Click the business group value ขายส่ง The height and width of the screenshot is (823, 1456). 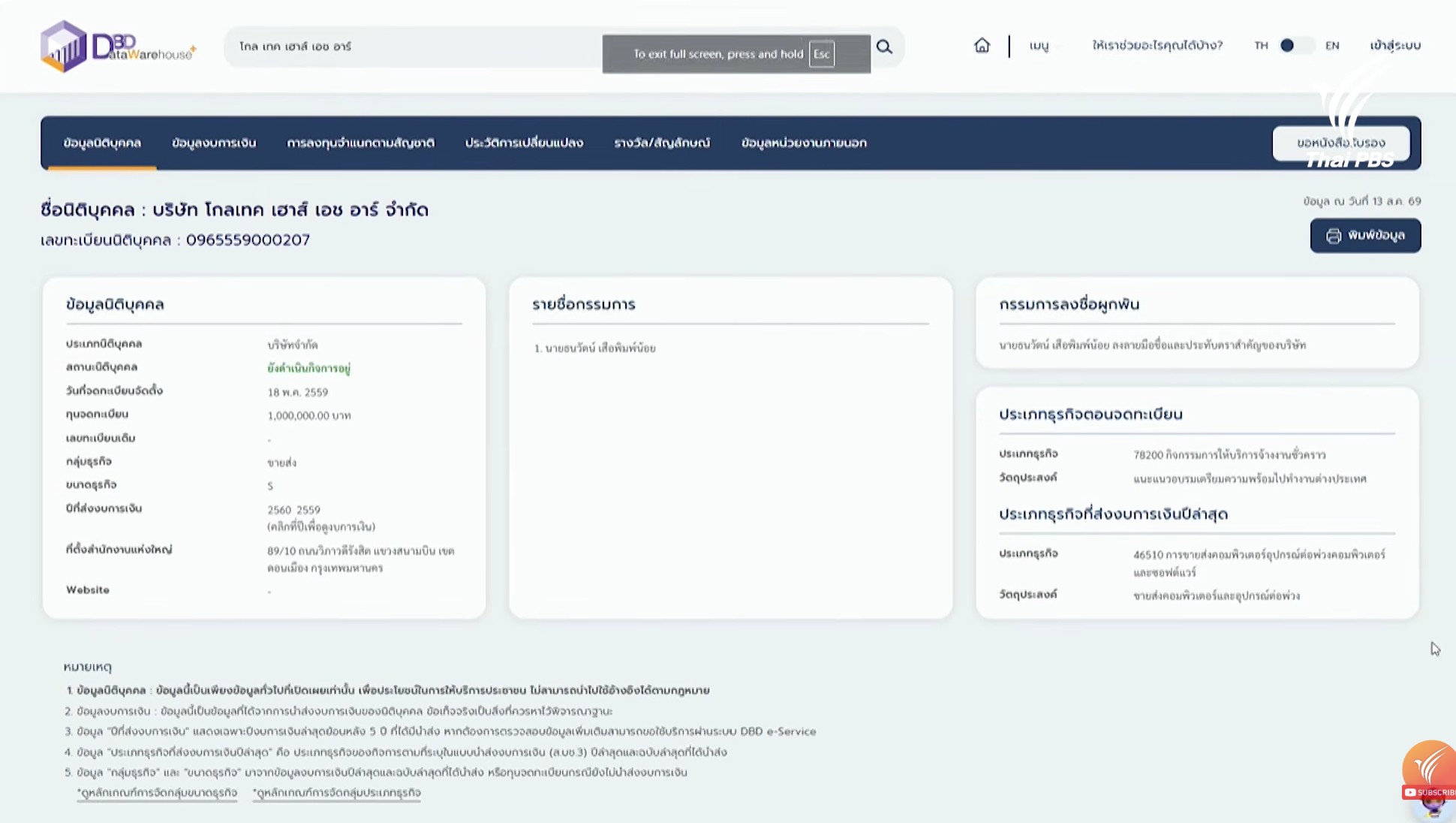click(x=281, y=463)
